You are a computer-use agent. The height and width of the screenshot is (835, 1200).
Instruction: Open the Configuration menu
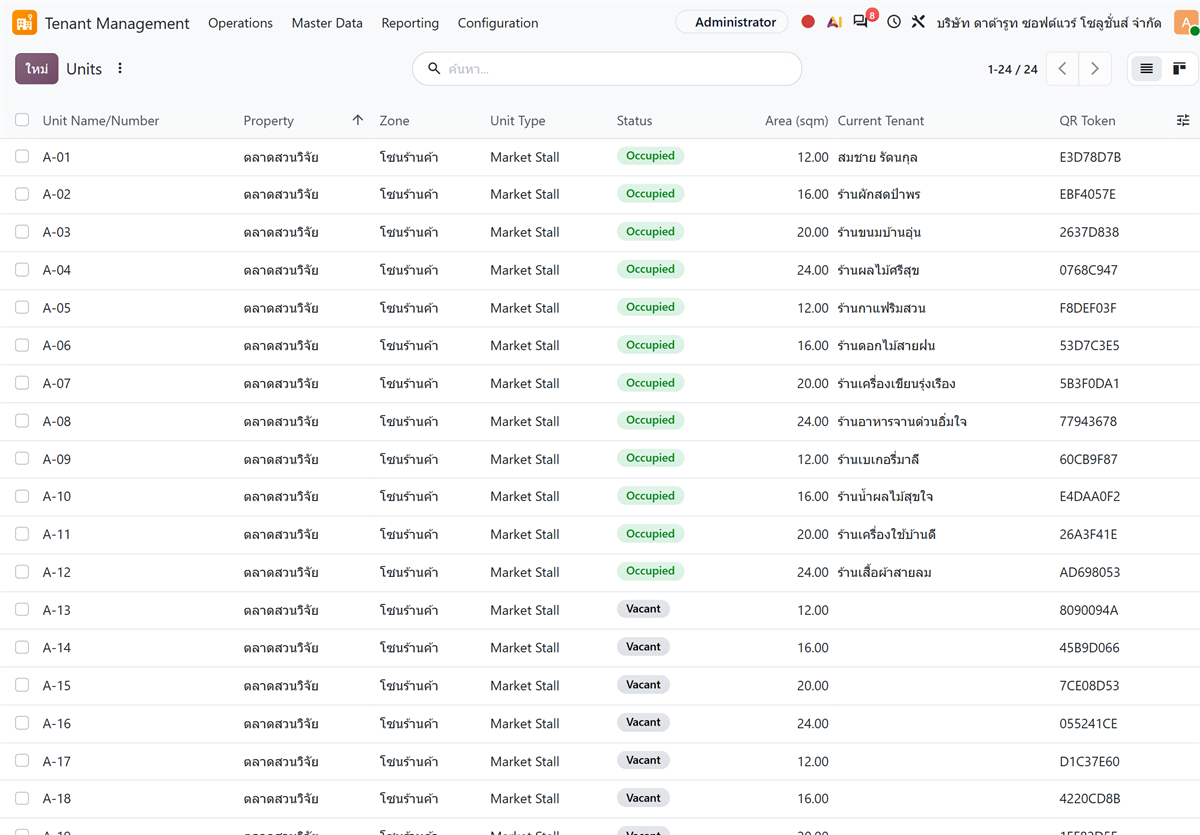coord(498,23)
